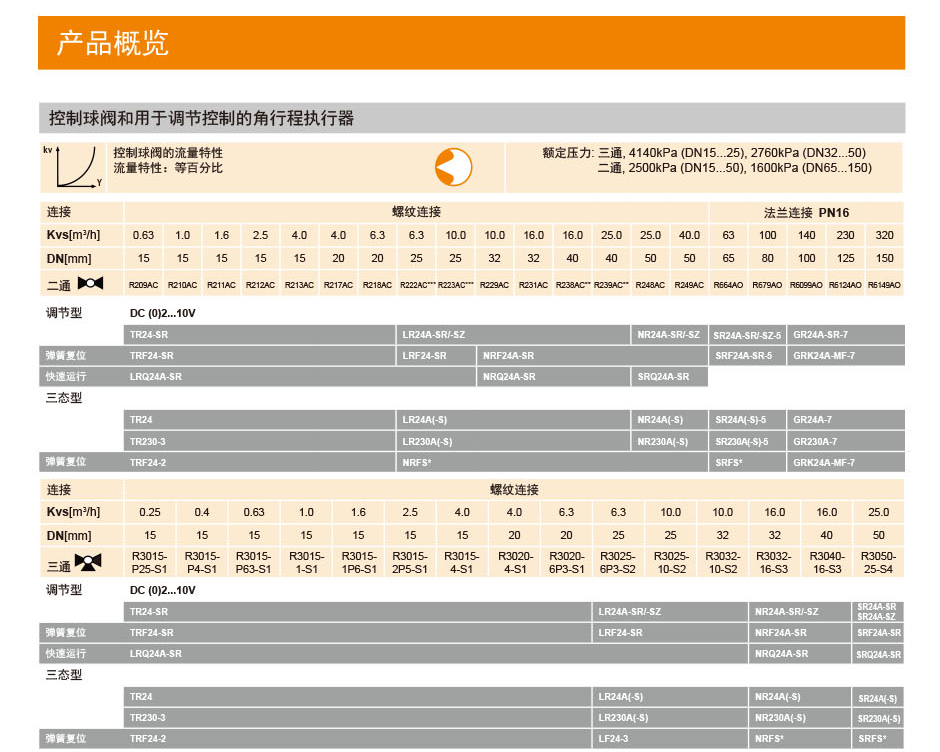The width and height of the screenshot is (940, 752).
Task: Select valve model R248AC
Action: pos(650,285)
